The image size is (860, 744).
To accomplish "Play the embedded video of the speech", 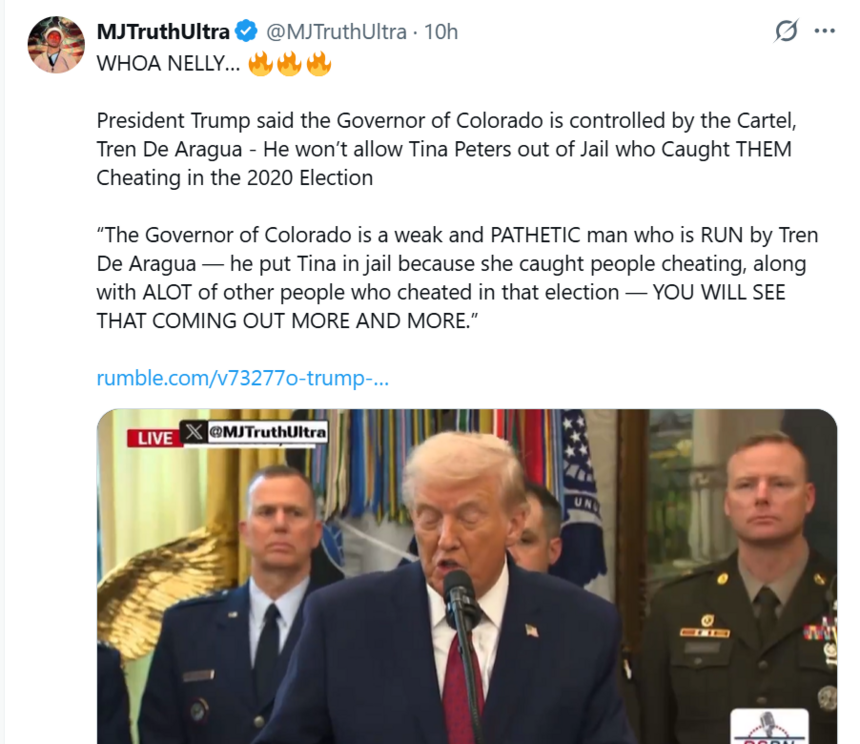I will (x=467, y=576).
